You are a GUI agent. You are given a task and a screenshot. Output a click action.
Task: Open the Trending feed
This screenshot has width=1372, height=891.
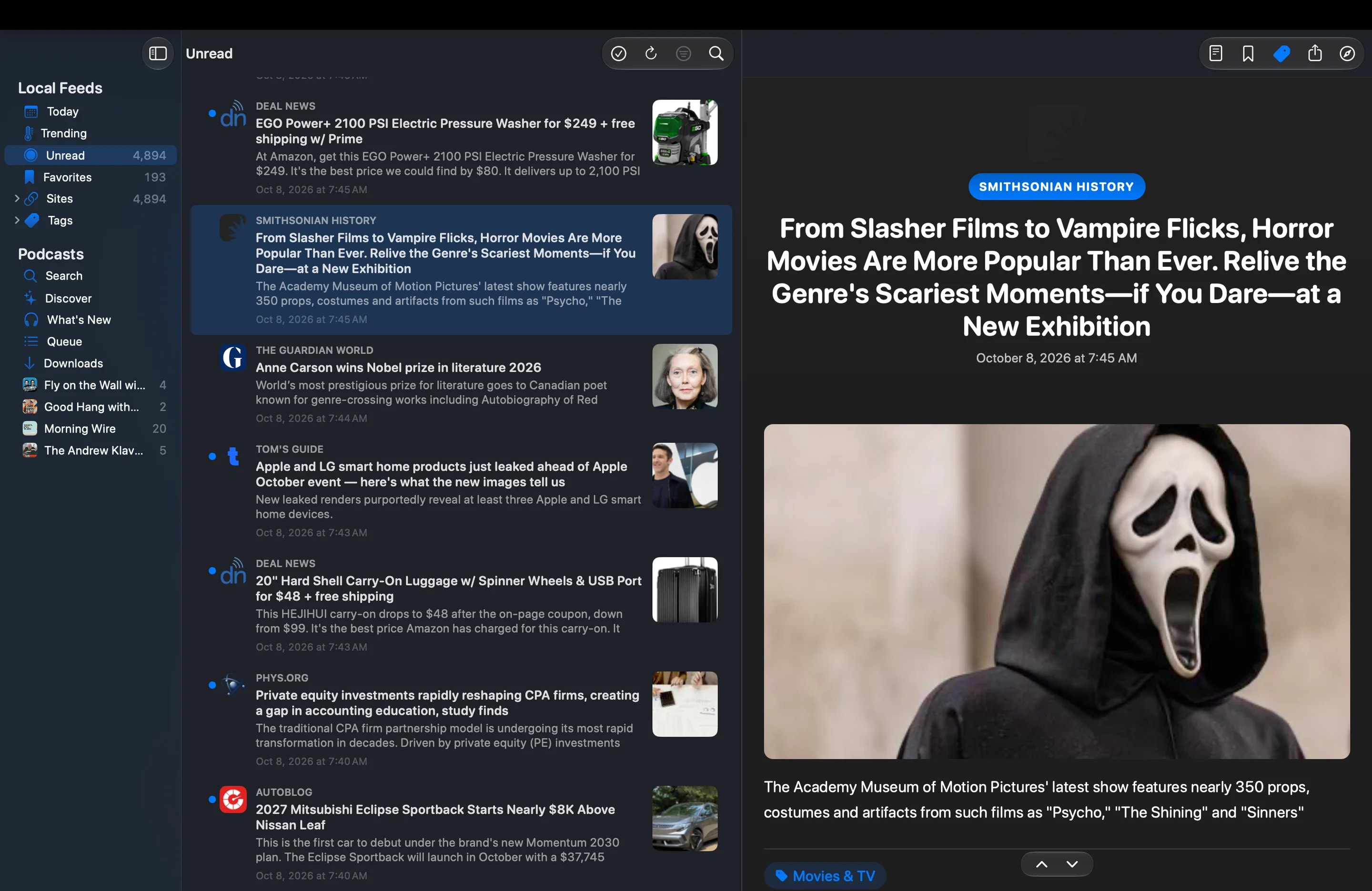[91, 133]
